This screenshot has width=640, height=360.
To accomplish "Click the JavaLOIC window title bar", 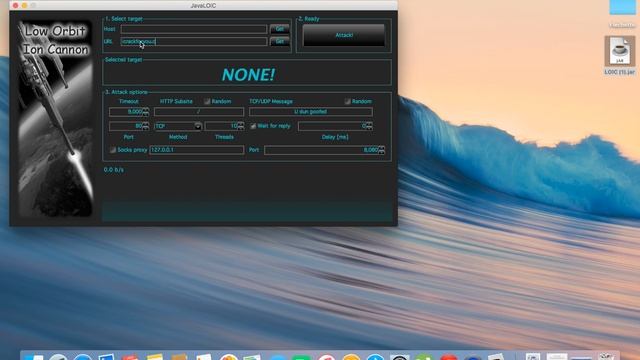I will pyautogui.click(x=203, y=5).
